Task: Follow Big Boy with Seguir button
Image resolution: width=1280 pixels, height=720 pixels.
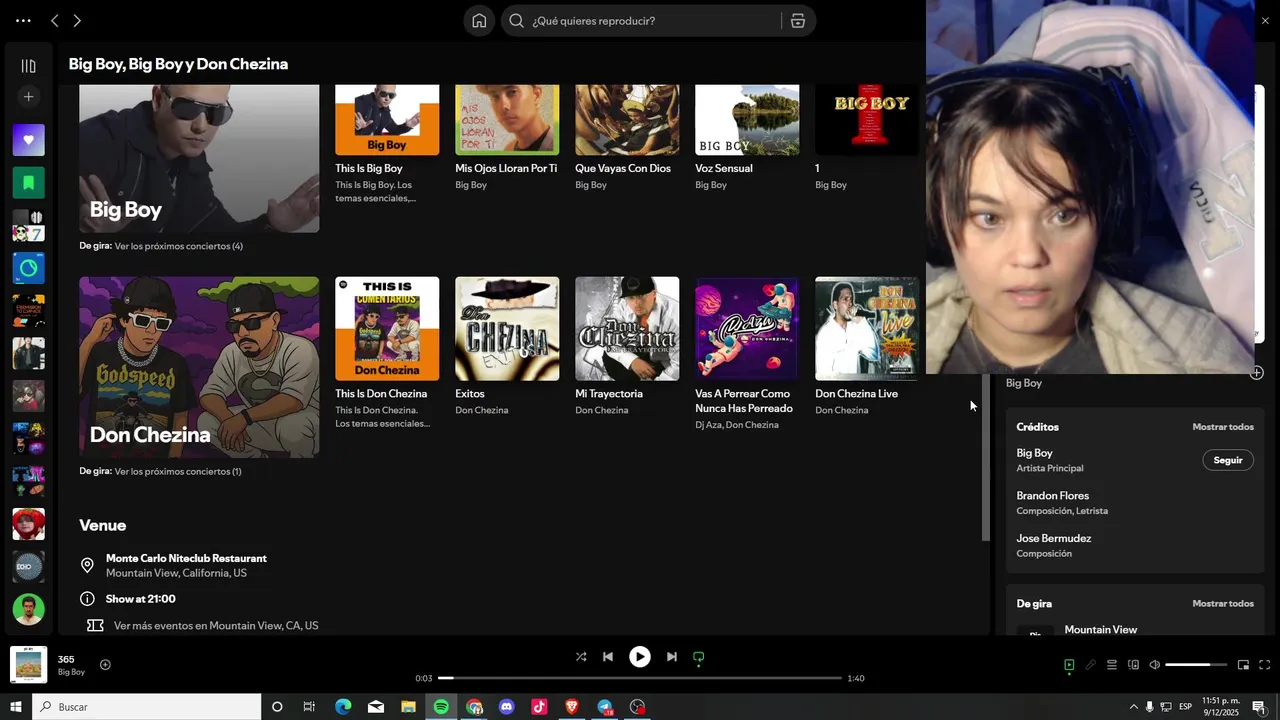Action: click(1227, 460)
